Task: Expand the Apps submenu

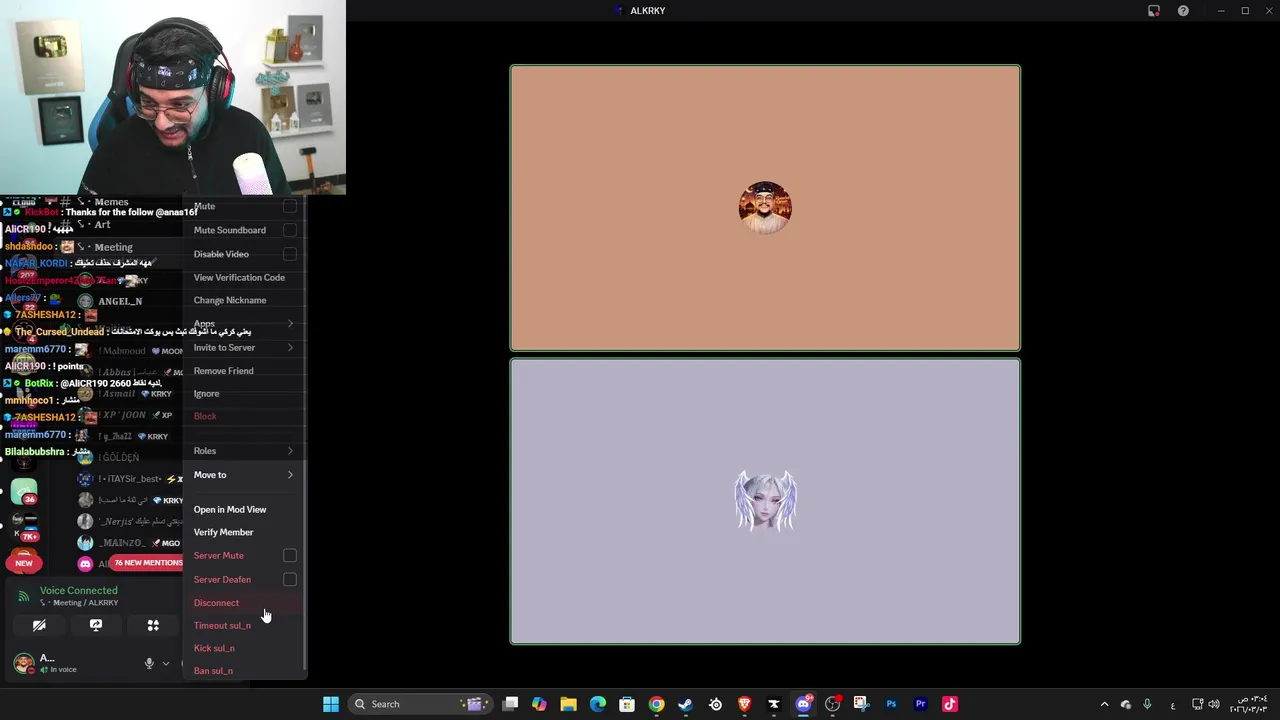Action: [x=243, y=323]
